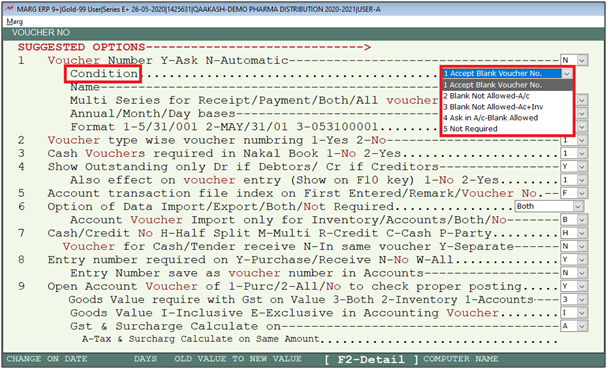
Task: Choose '3 Blank Not Allowed-Ac+Inv' option
Action: (x=507, y=107)
